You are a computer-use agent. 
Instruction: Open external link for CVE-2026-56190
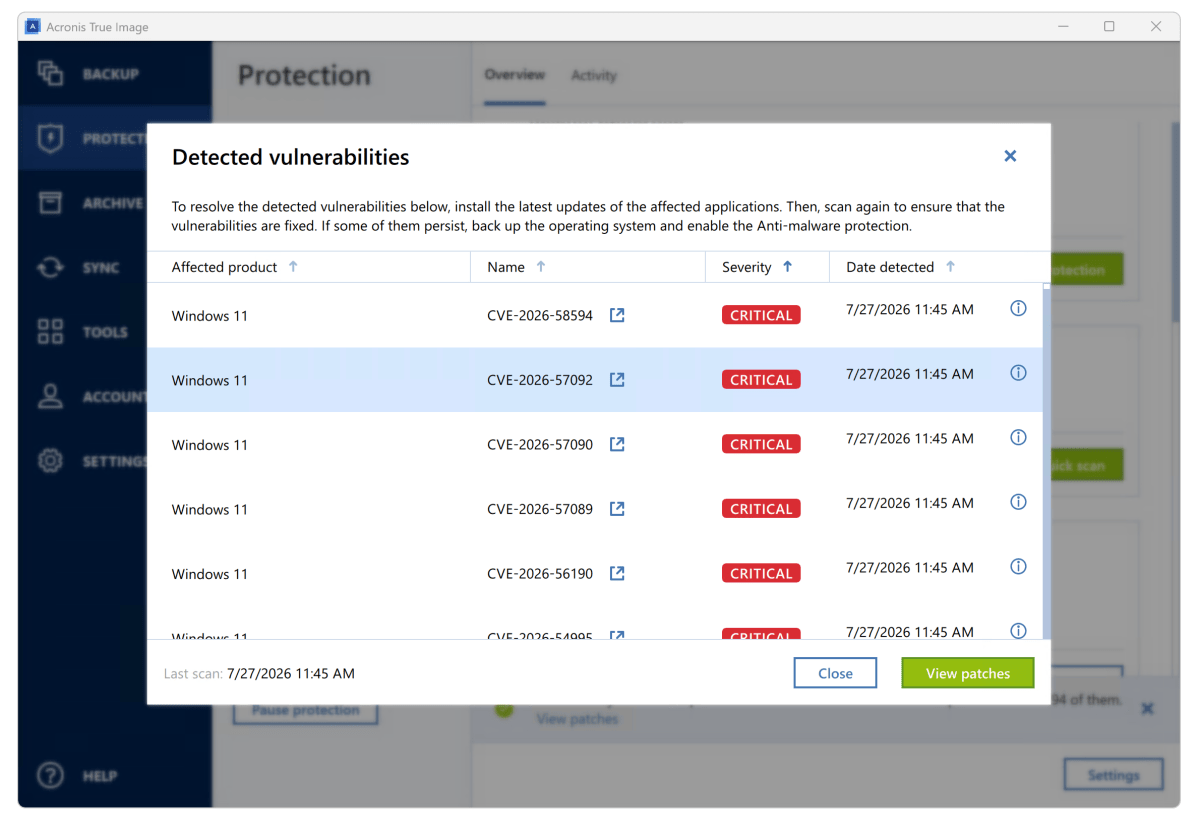click(x=617, y=573)
